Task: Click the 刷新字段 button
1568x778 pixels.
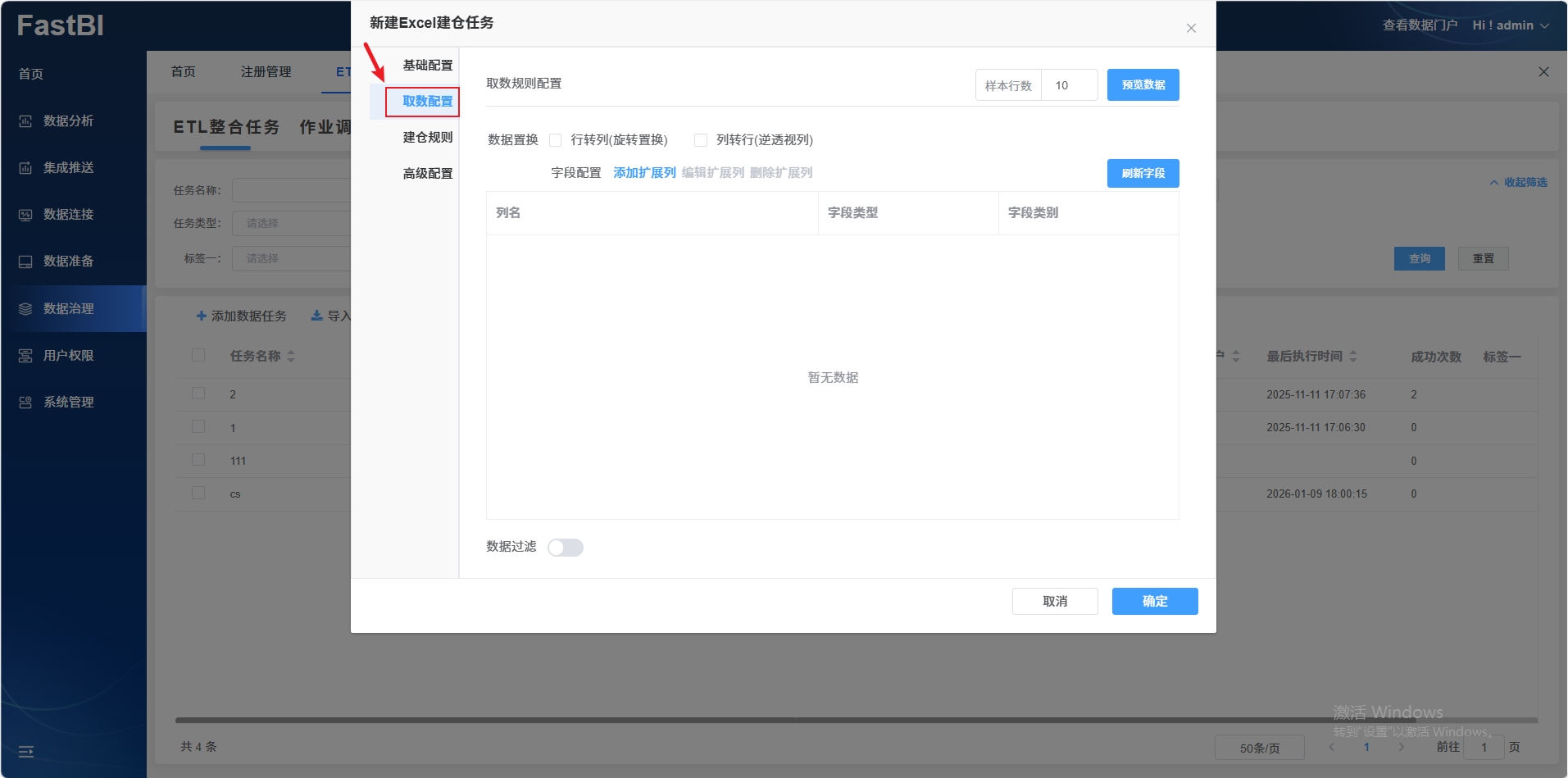Action: (1143, 174)
